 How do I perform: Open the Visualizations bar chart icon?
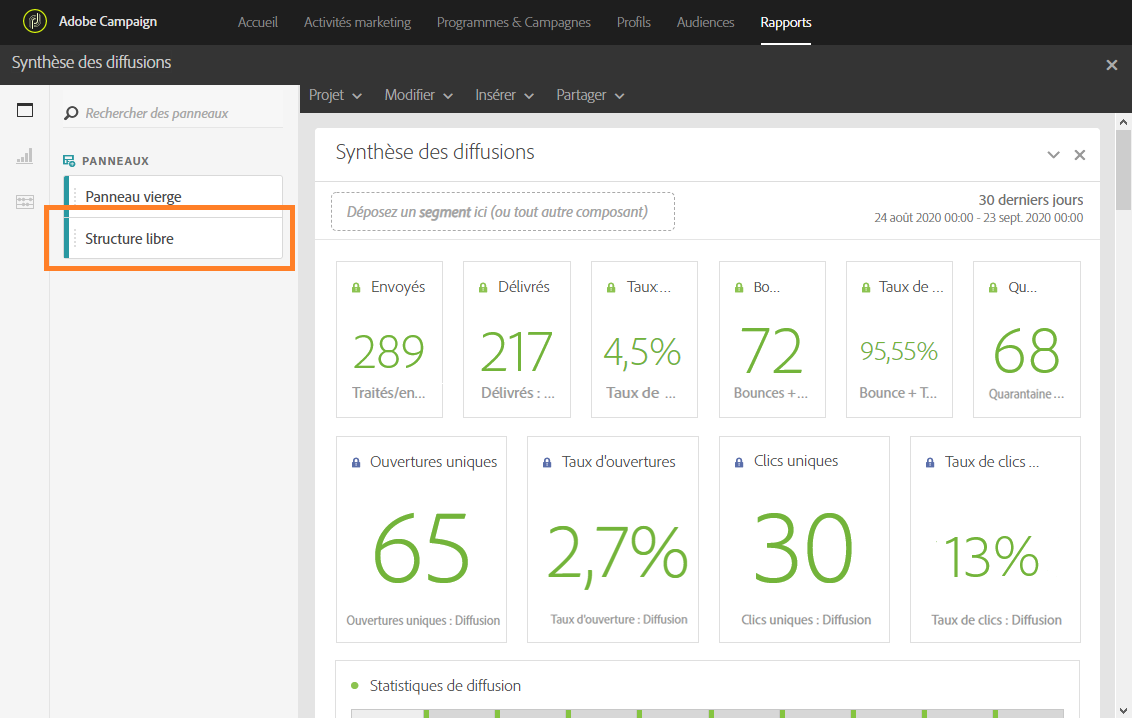pyautogui.click(x=25, y=156)
